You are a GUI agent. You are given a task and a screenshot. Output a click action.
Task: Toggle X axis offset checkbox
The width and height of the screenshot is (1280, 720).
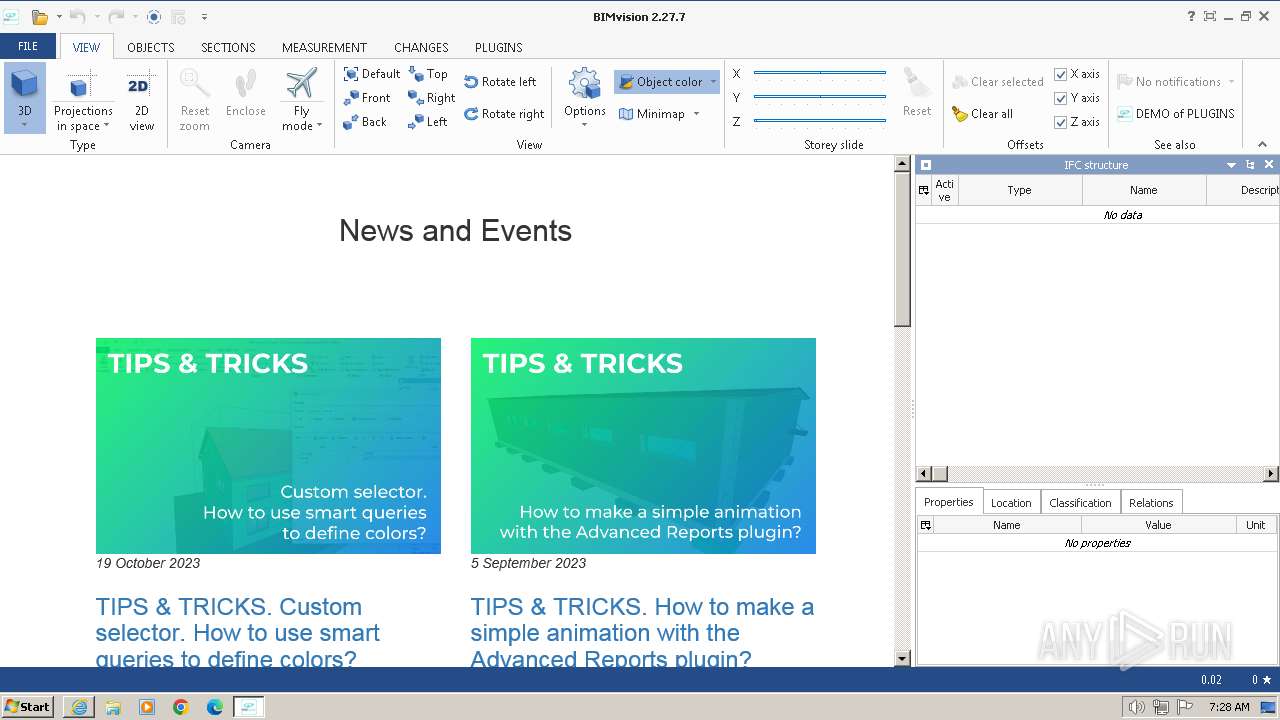tap(1061, 74)
